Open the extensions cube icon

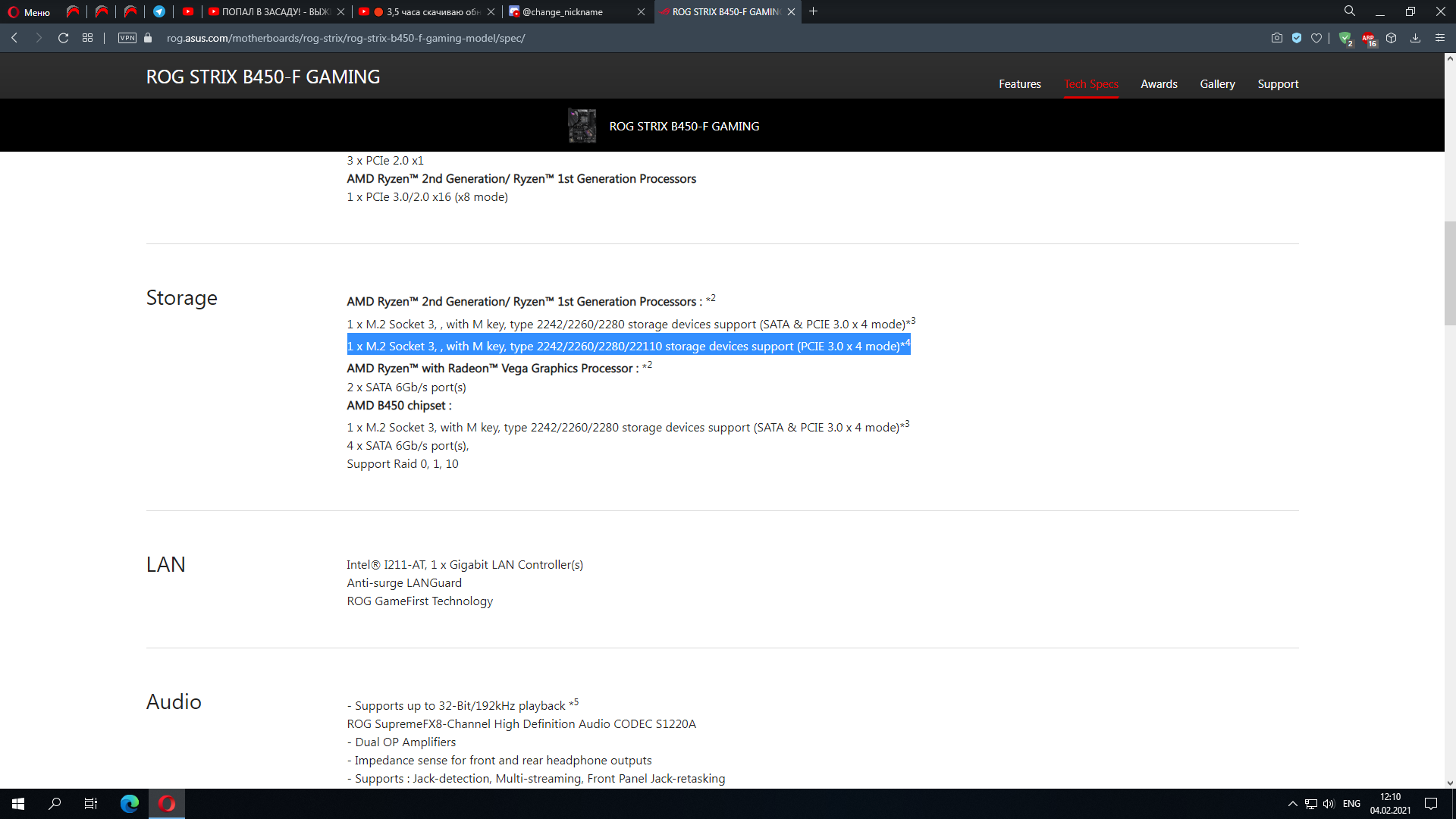click(1392, 38)
